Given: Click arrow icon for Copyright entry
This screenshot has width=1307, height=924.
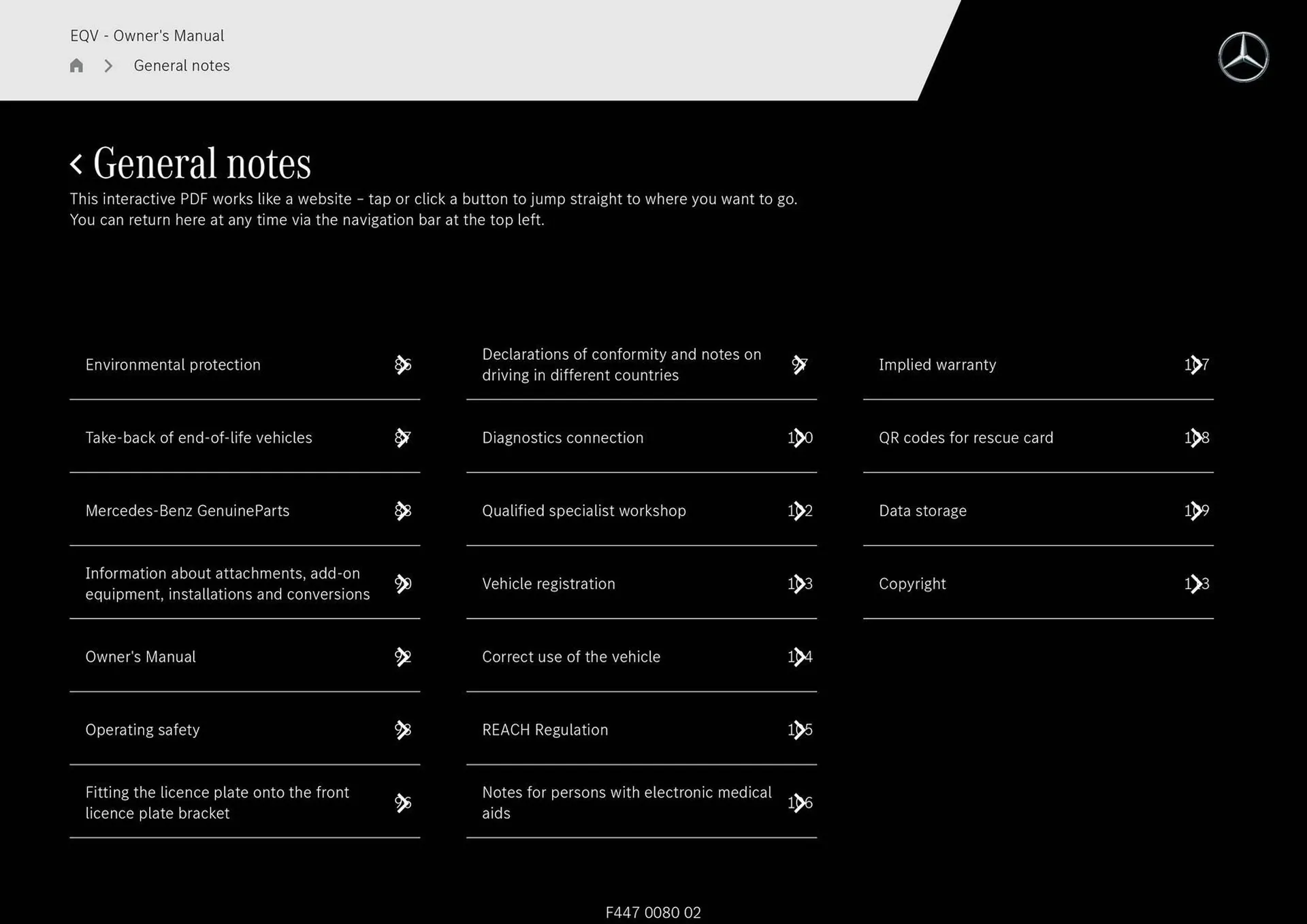Looking at the screenshot, I should (x=1196, y=584).
